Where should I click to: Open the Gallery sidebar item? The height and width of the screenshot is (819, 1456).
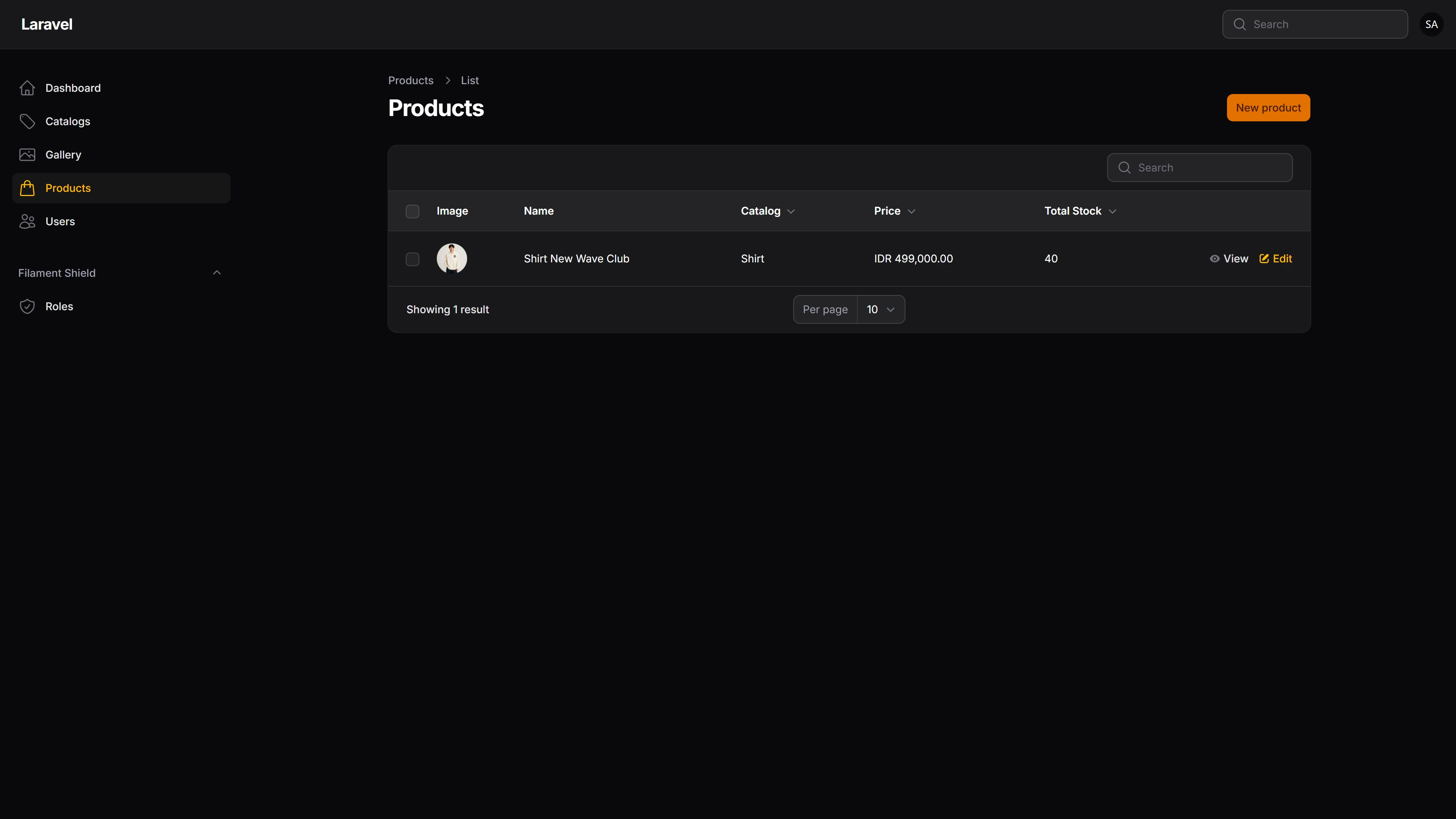click(121, 155)
